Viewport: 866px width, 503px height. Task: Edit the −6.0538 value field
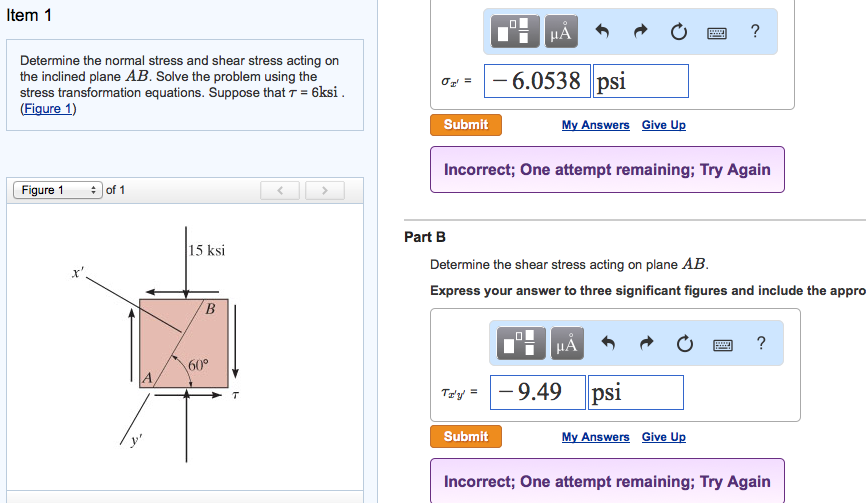pyautogui.click(x=537, y=81)
